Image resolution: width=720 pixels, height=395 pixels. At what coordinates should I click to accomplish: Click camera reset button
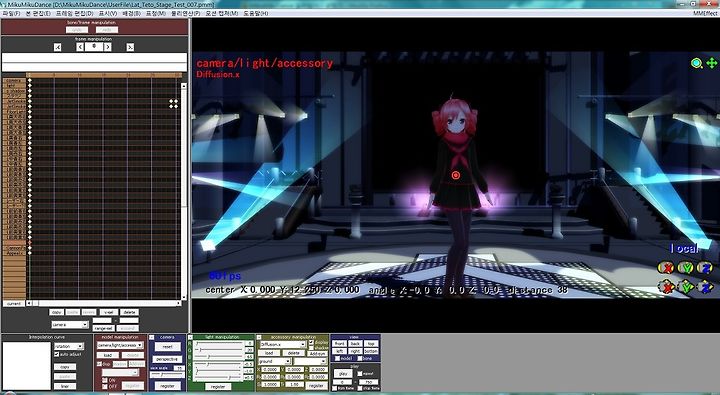pos(167,347)
